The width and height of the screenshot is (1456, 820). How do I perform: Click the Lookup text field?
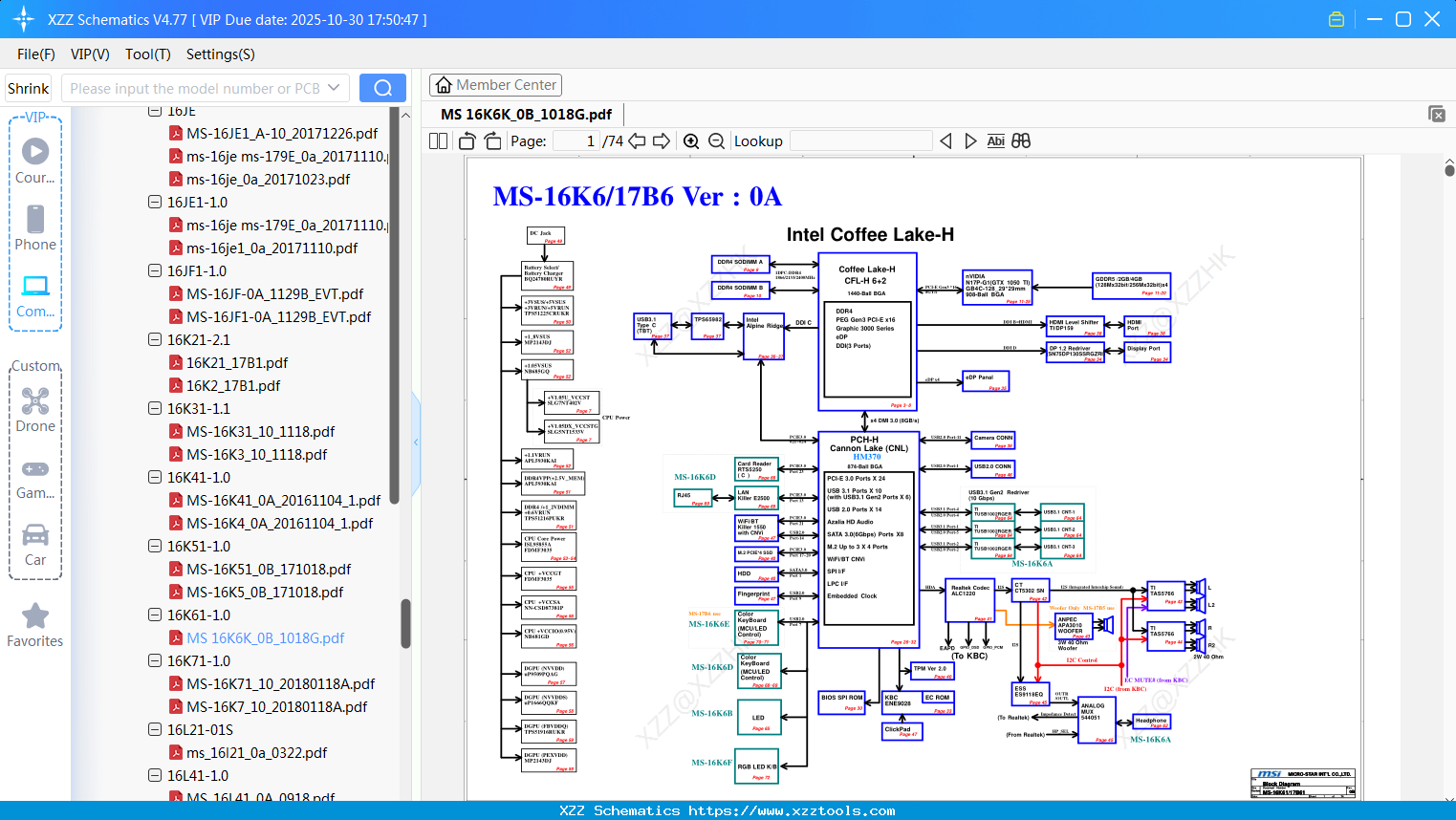861,141
